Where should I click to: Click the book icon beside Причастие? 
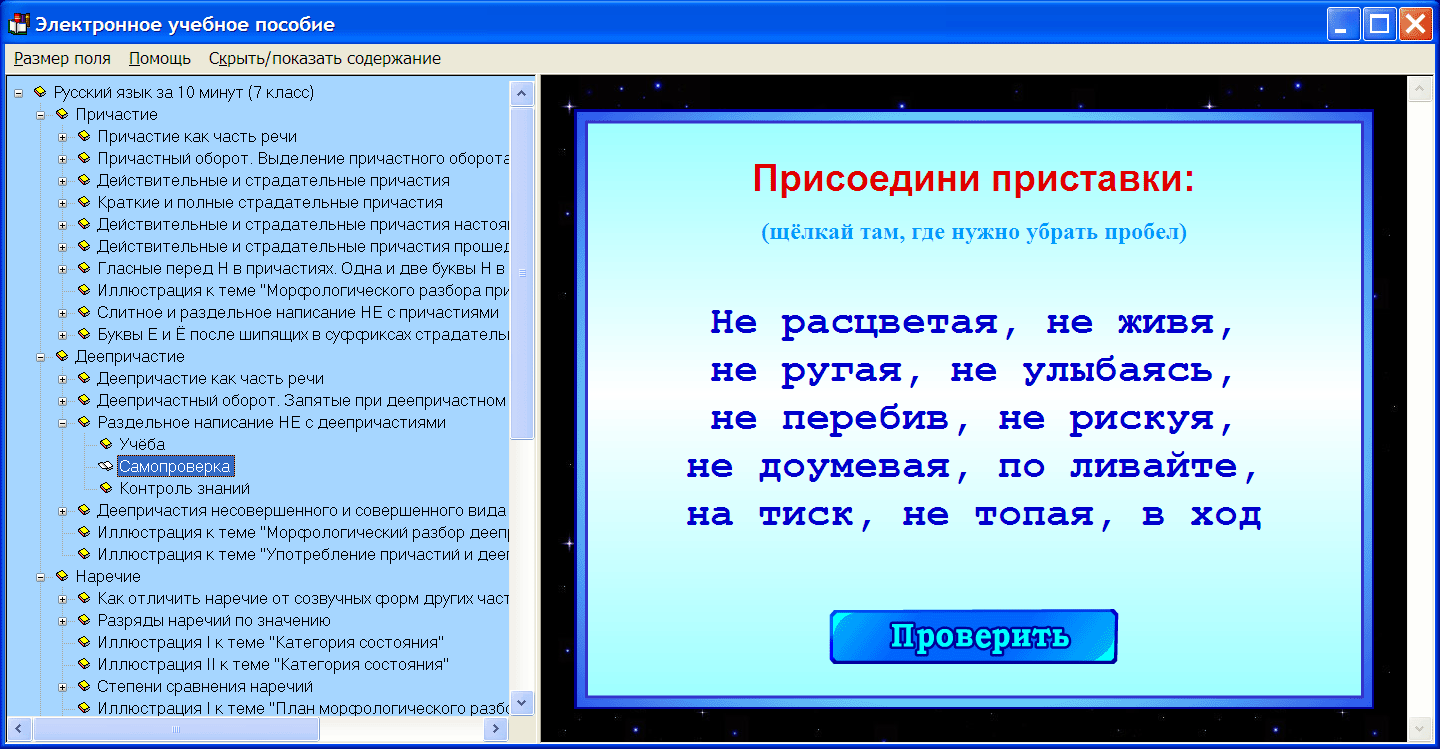click(62, 114)
